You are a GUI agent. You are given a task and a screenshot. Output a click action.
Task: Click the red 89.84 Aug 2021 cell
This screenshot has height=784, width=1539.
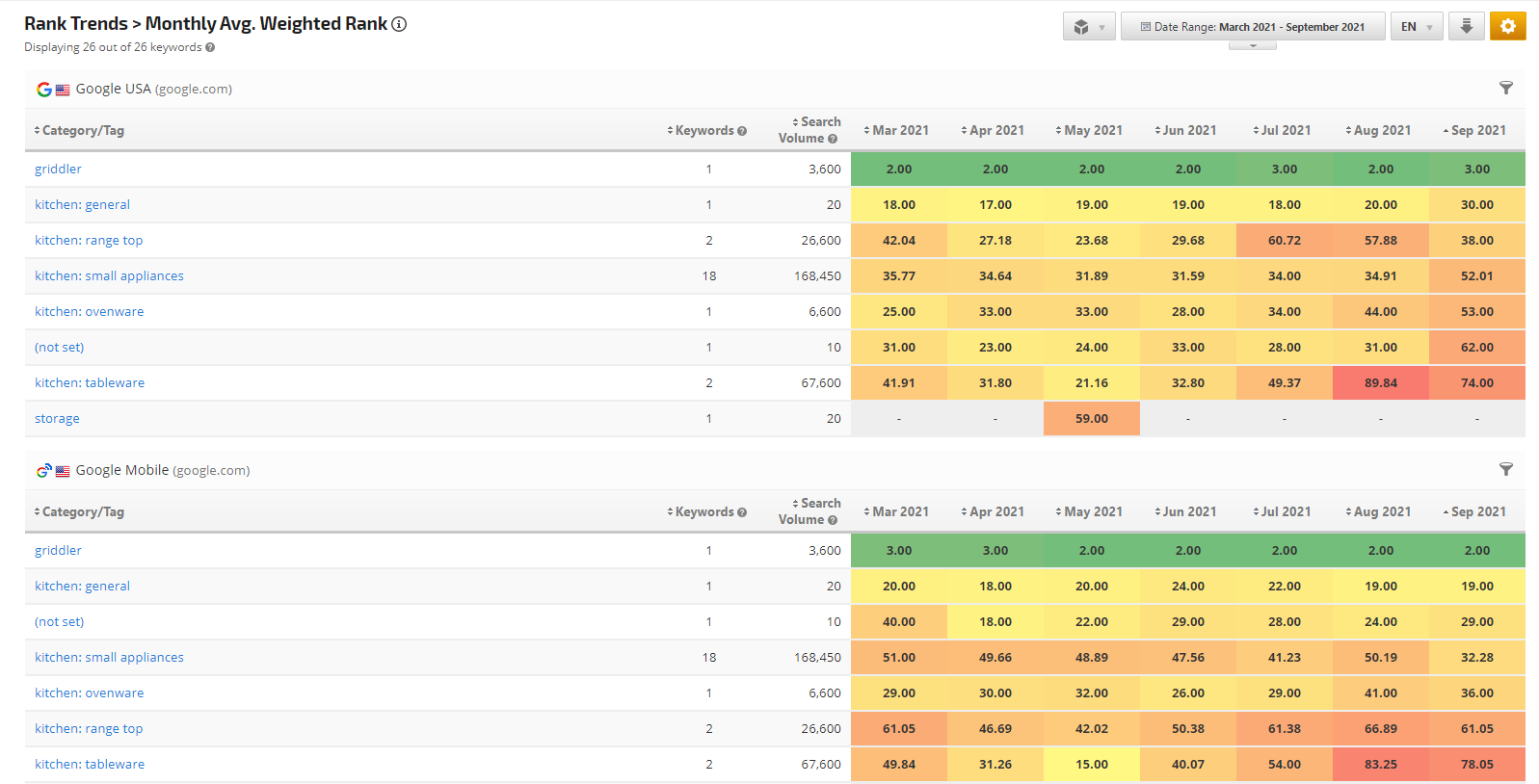point(1380,383)
